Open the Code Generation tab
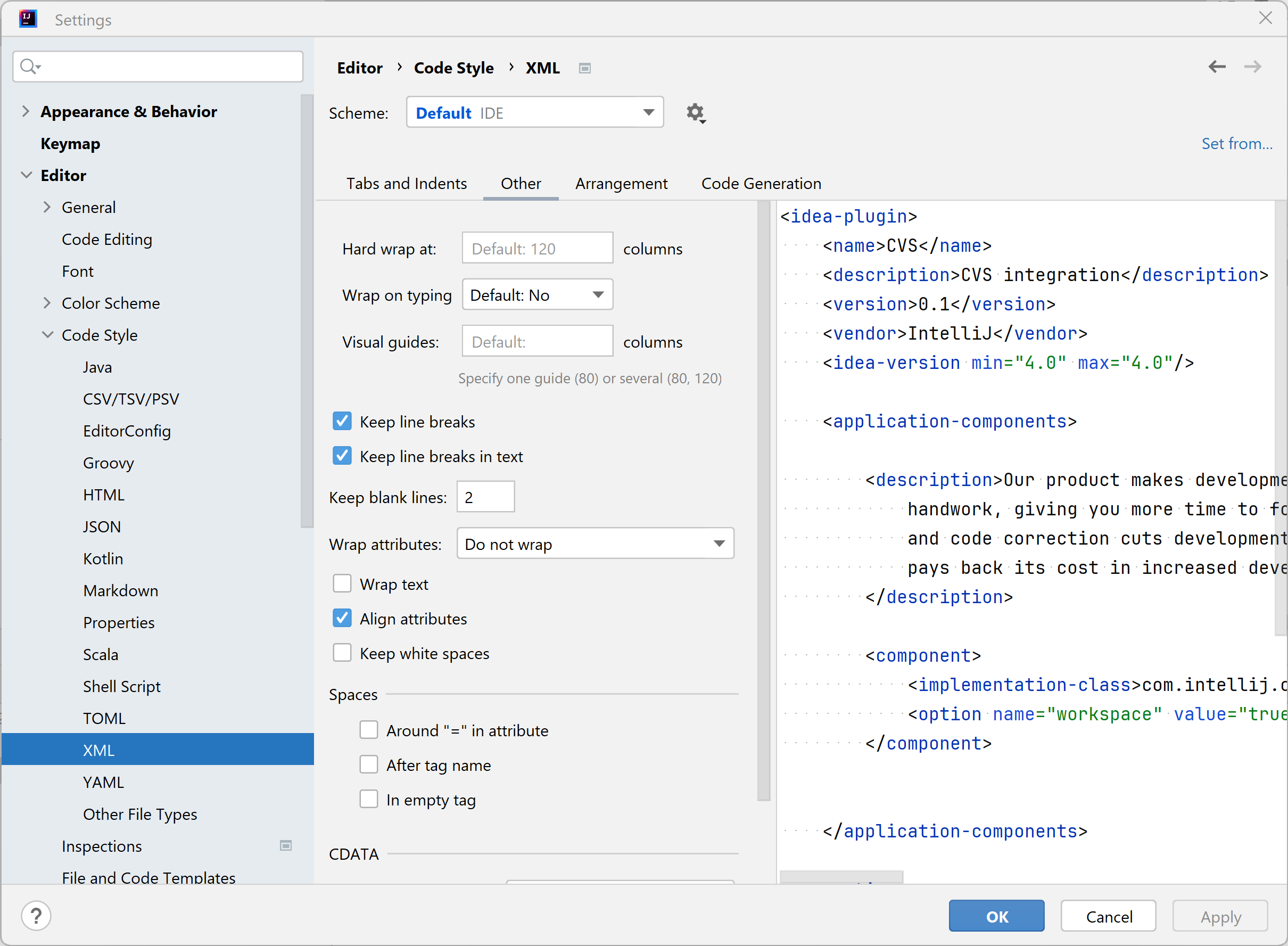 point(761,183)
